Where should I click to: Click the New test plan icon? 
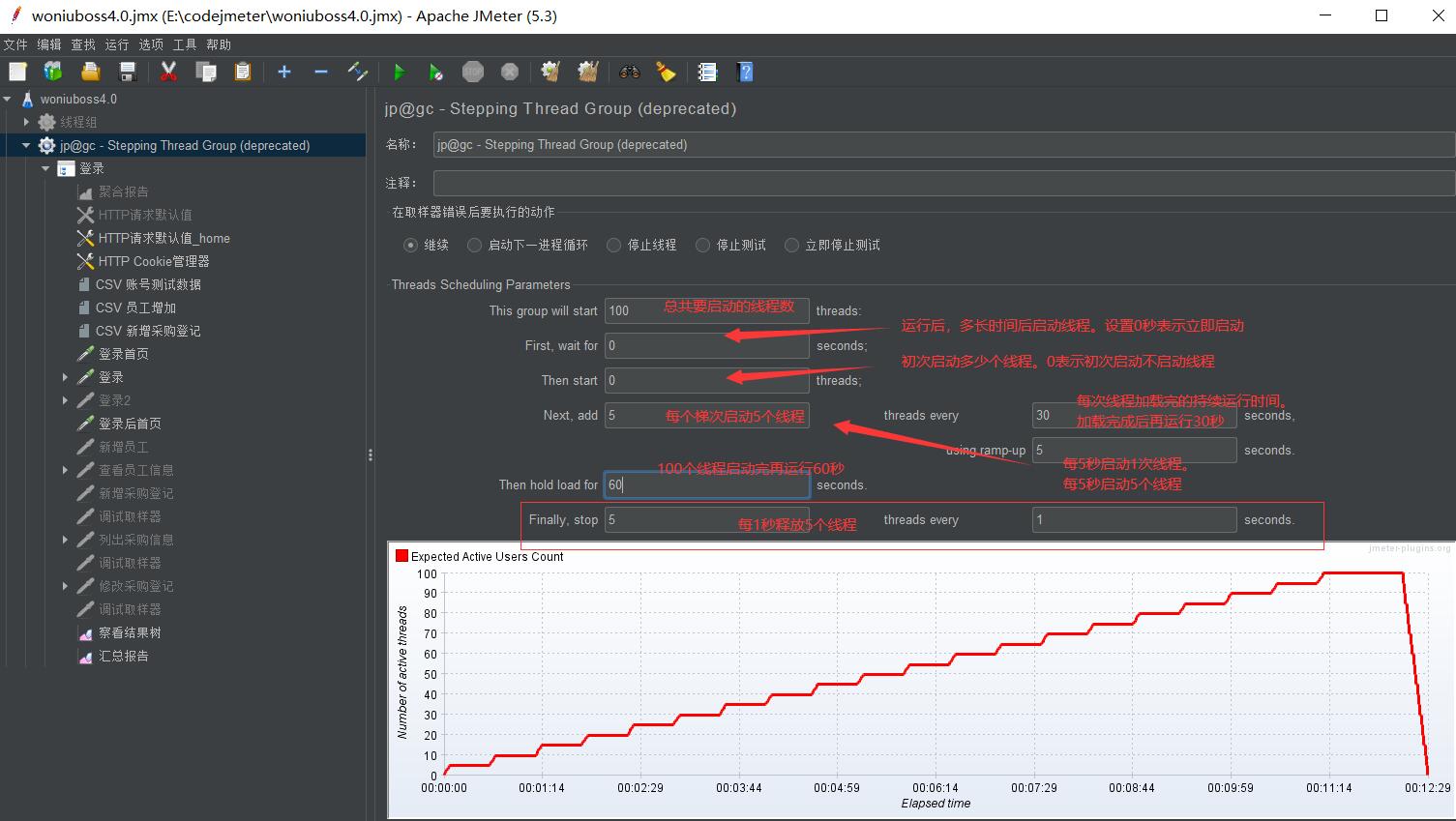pyautogui.click(x=17, y=72)
